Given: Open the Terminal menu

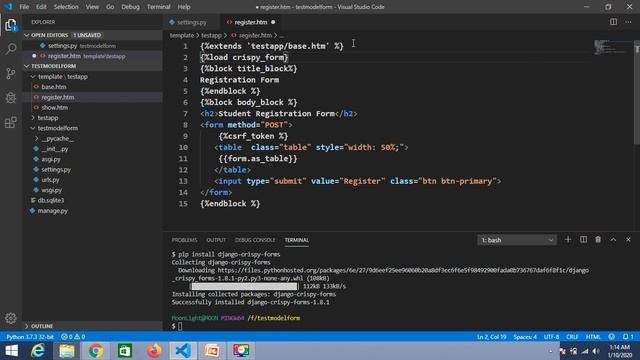Looking at the screenshot, I should [x=158, y=7].
